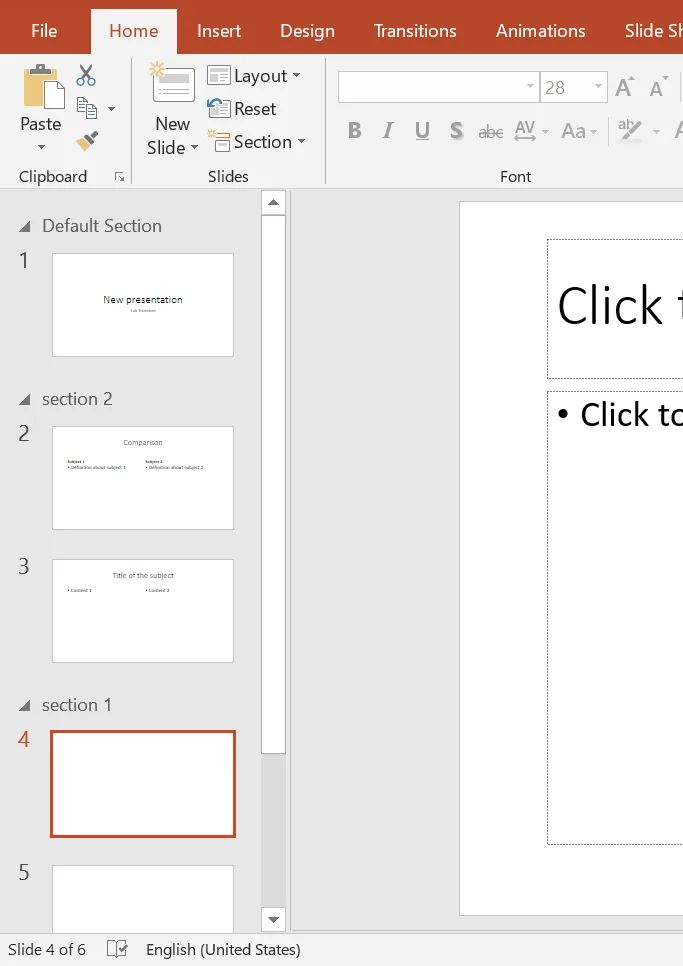The image size is (683, 966).
Task: Click the Paste clipboard icon
Action: (43, 87)
